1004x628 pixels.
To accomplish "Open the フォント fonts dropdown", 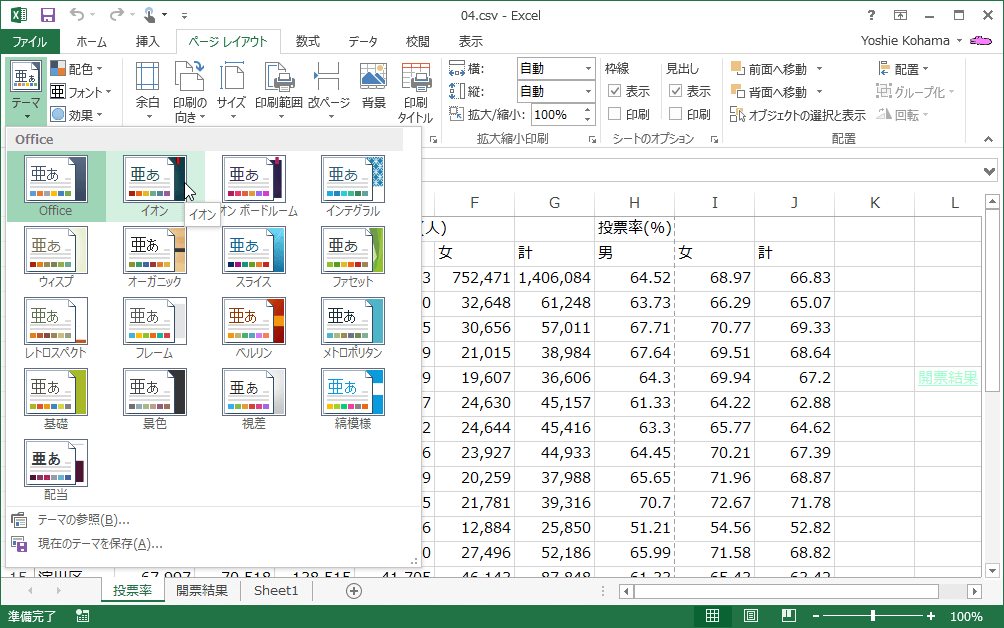I will point(81,92).
